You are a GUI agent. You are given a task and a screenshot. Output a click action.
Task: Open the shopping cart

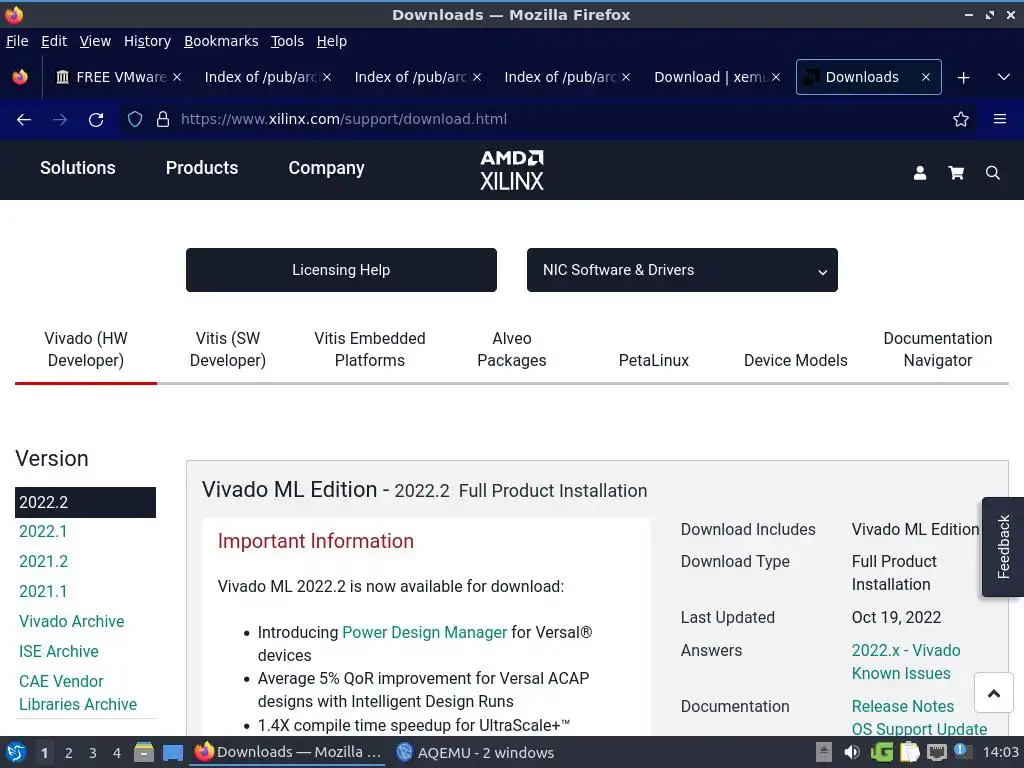click(x=956, y=173)
